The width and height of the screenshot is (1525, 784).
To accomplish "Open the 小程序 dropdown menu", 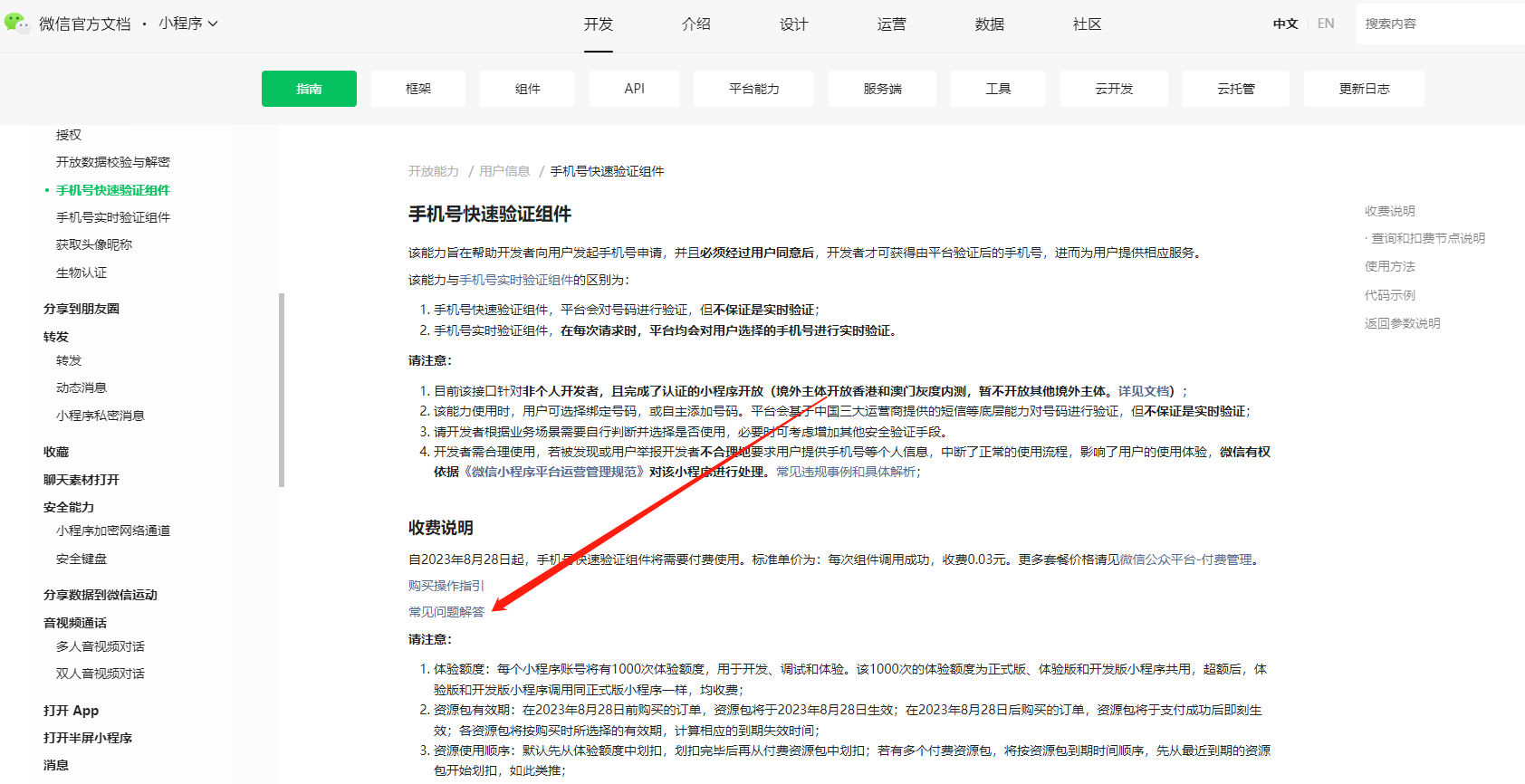I will tap(188, 24).
